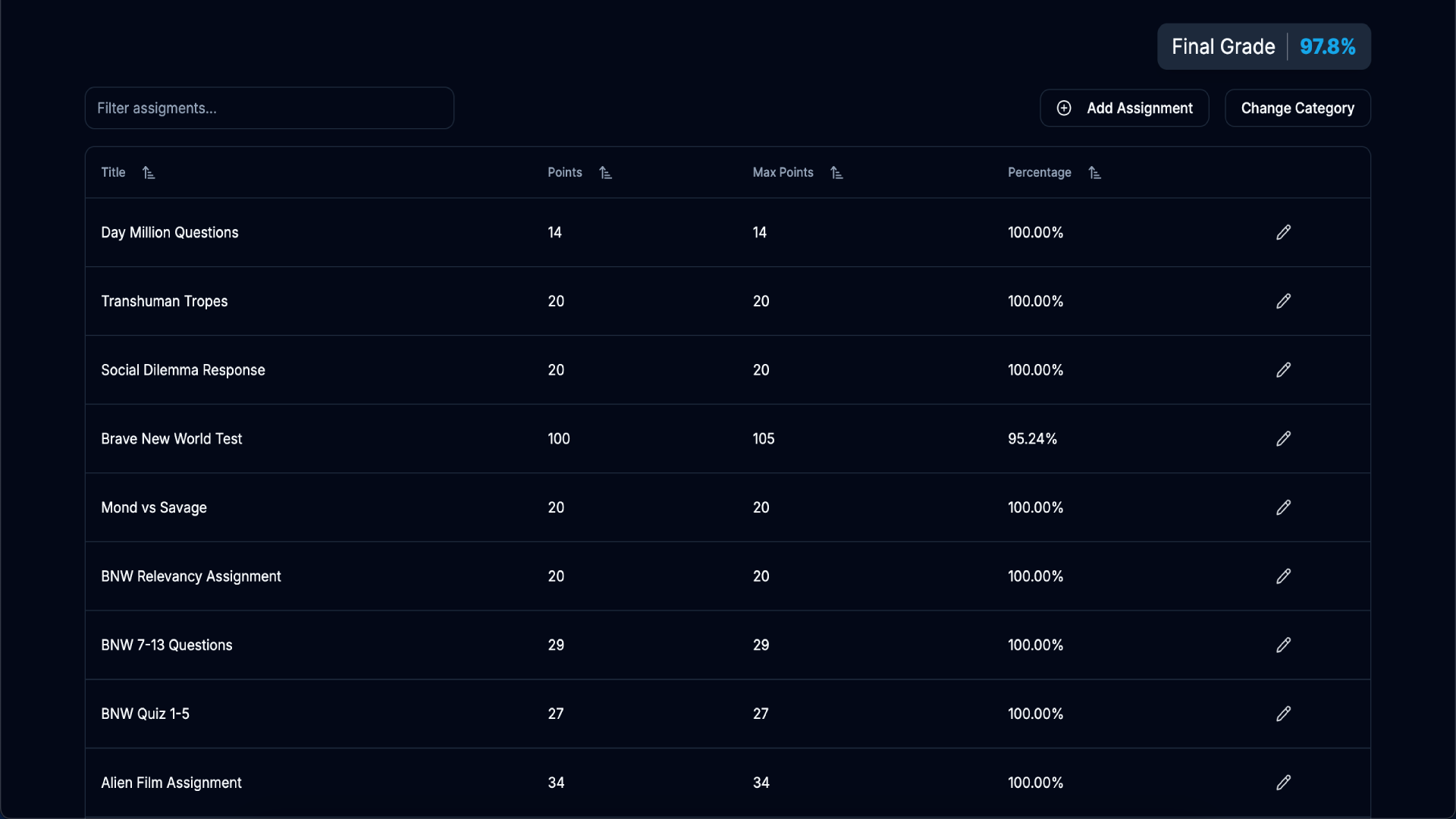Edit the Brave New World Test row
The image size is (1456, 819).
pos(1283,439)
